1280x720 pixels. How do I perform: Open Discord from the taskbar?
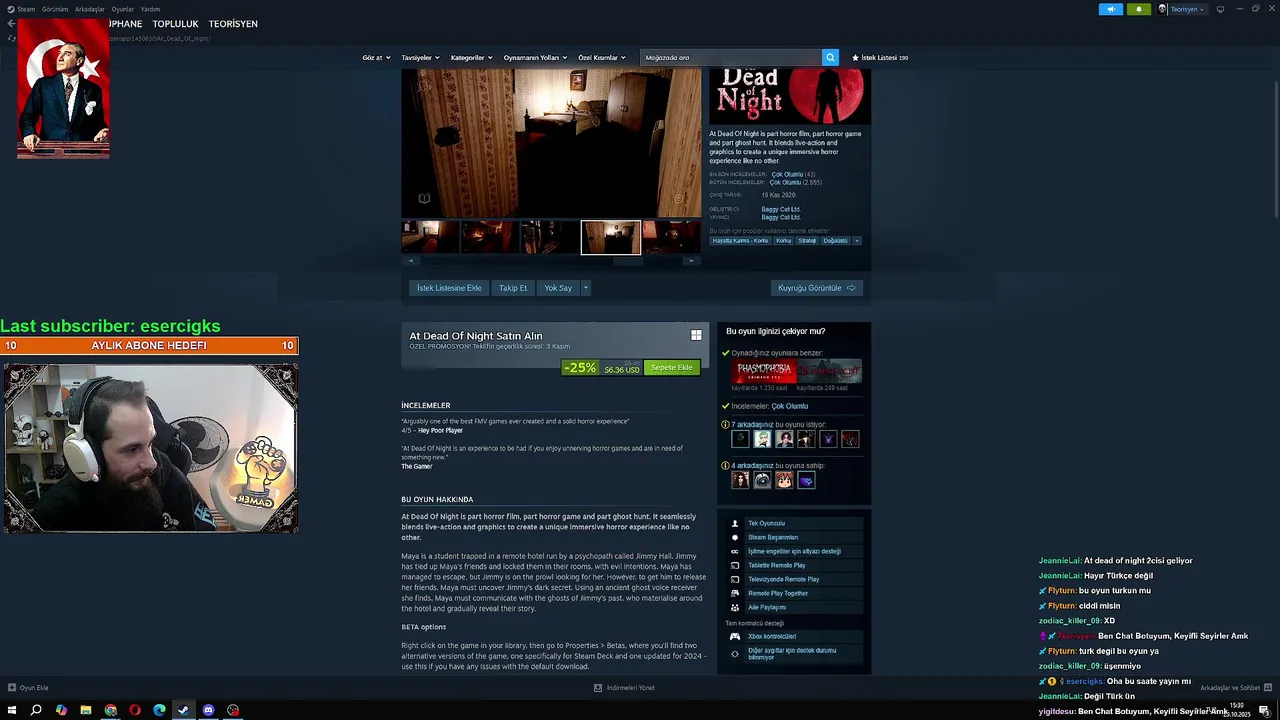[x=208, y=710]
